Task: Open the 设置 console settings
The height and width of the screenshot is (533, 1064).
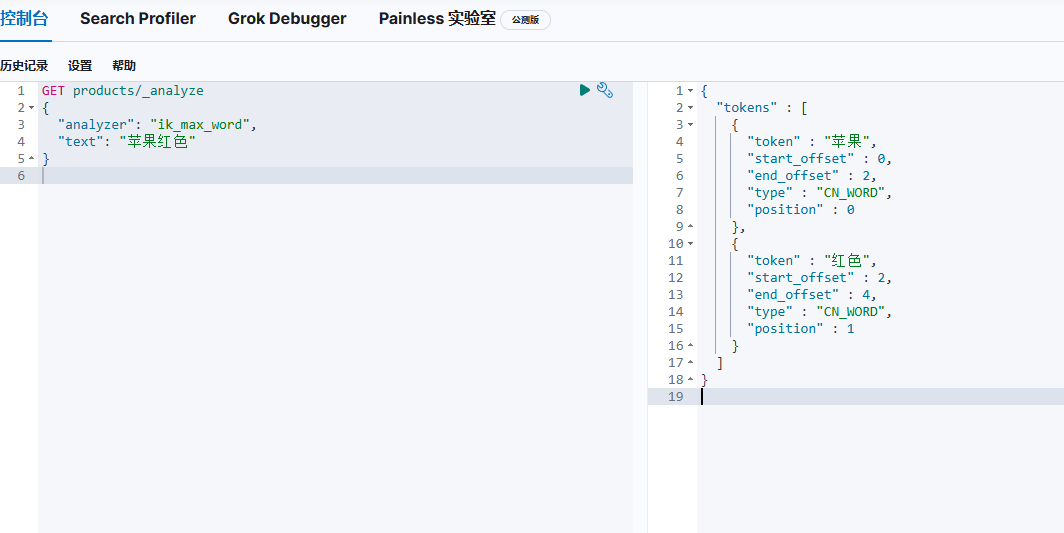Action: coord(80,66)
